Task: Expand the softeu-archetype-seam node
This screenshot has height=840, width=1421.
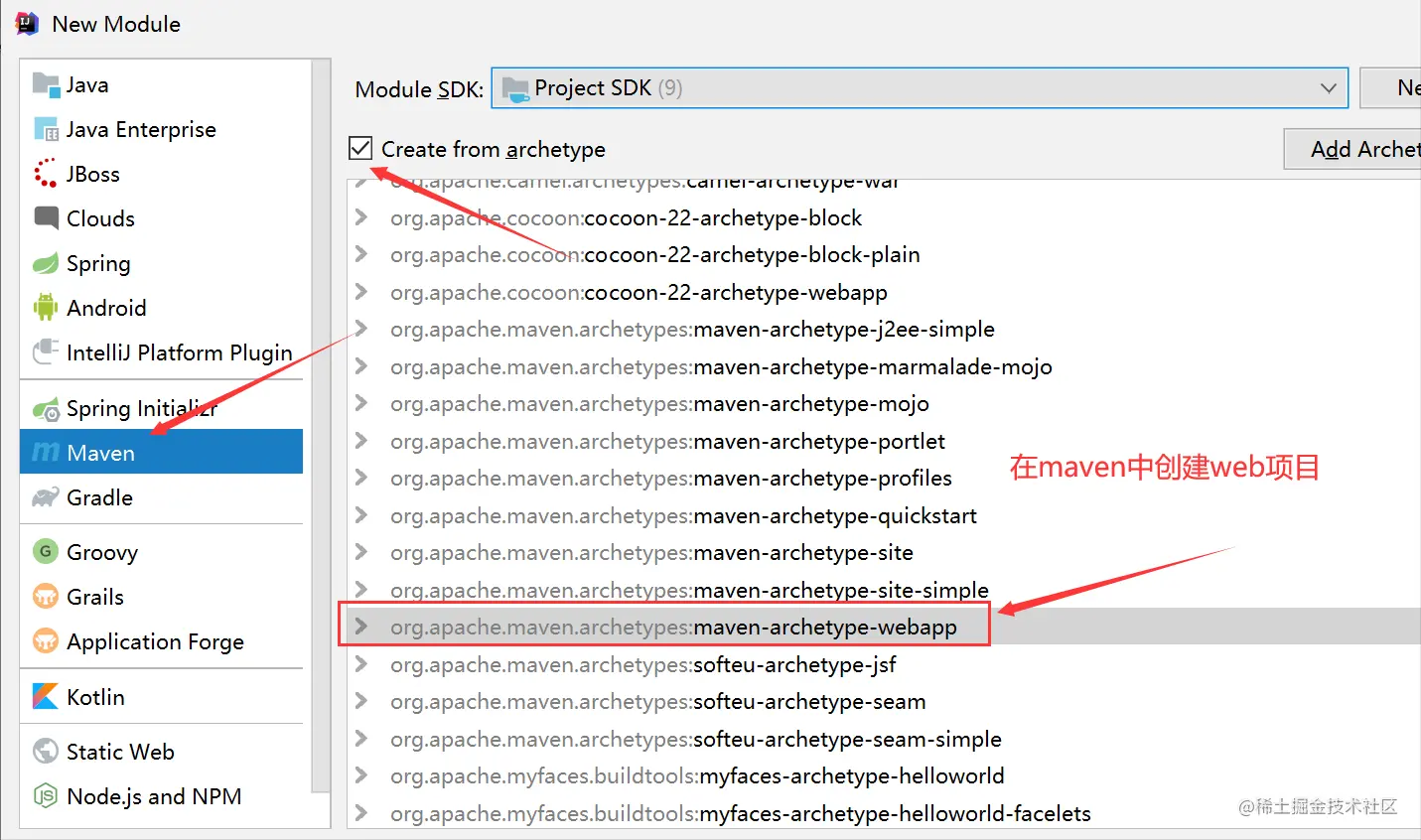Action: (x=361, y=701)
